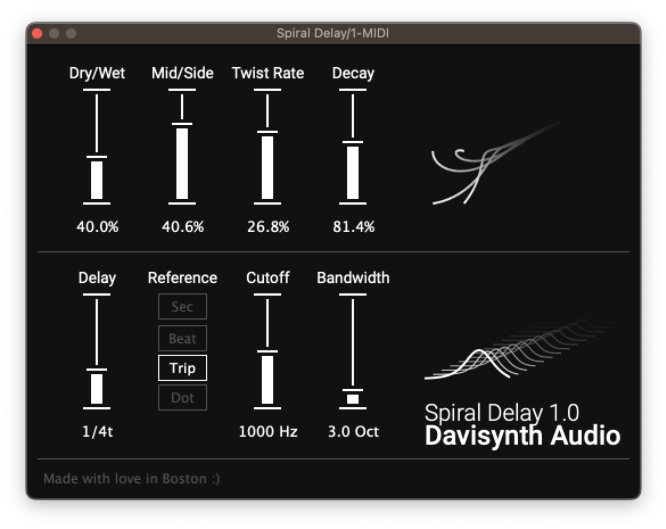
Task: Click the Cutoff frequency slider handle
Action: pyautogui.click(x=267, y=352)
